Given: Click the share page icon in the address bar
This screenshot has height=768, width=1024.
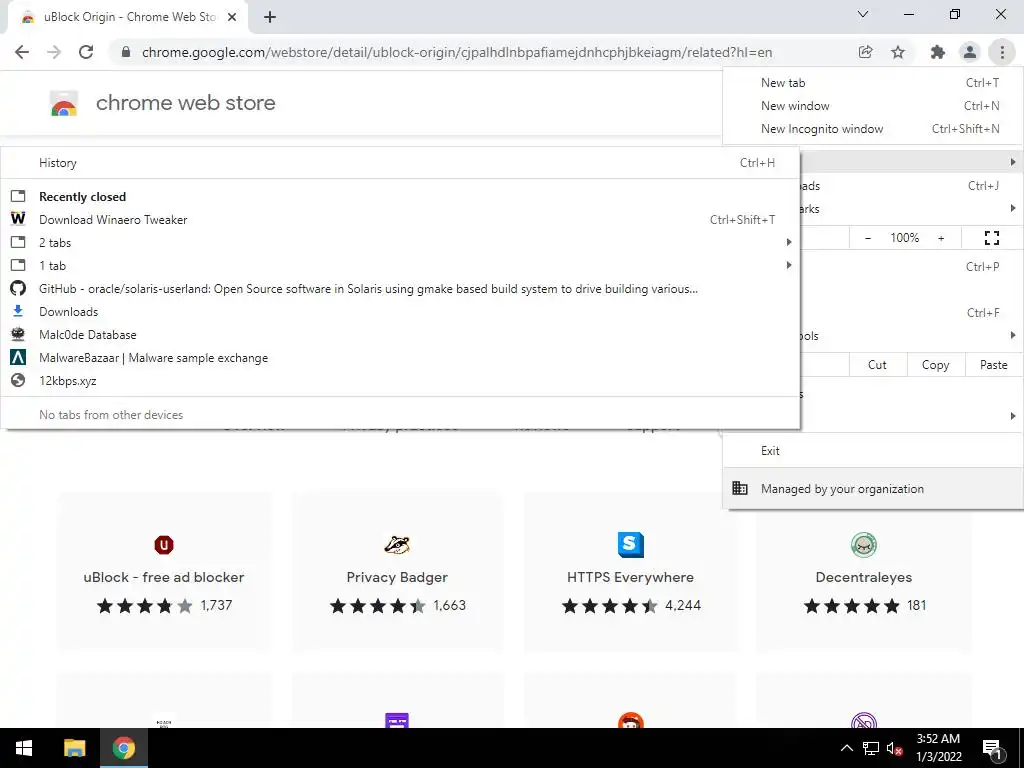Looking at the screenshot, I should click(x=865, y=52).
